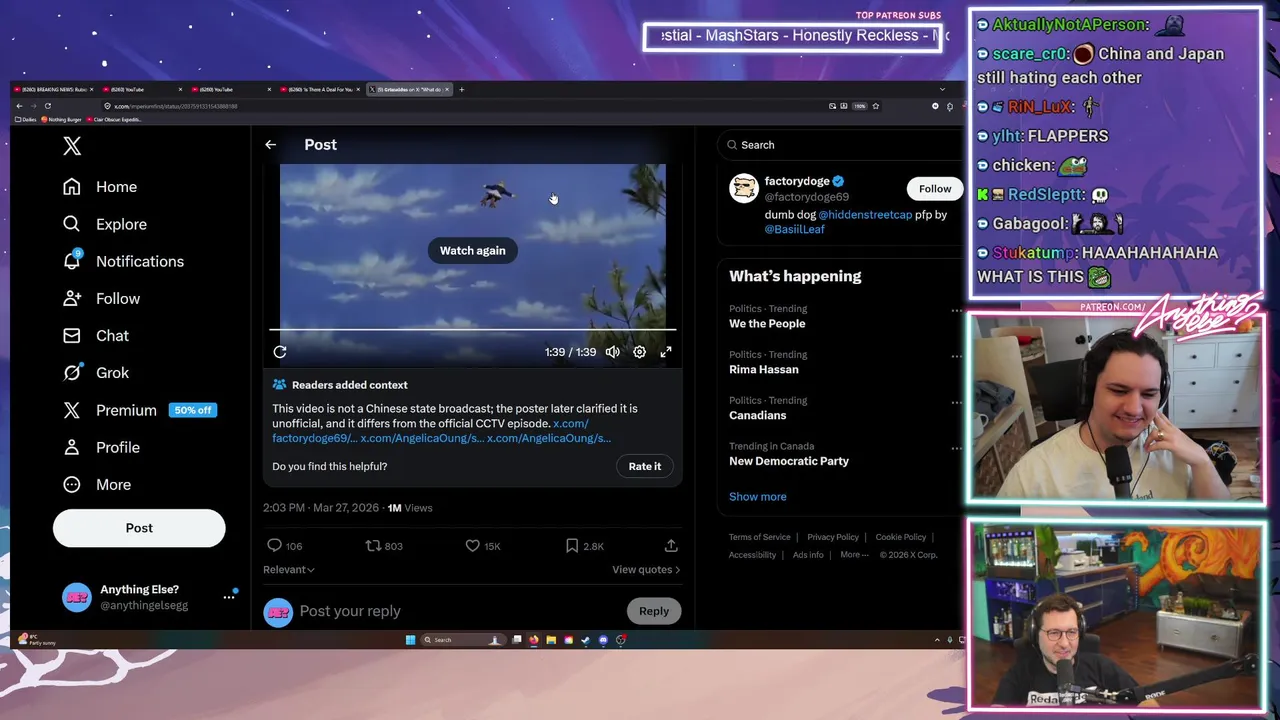The width and height of the screenshot is (1280, 720).
Task: Open Notifications
Action: 123,261
